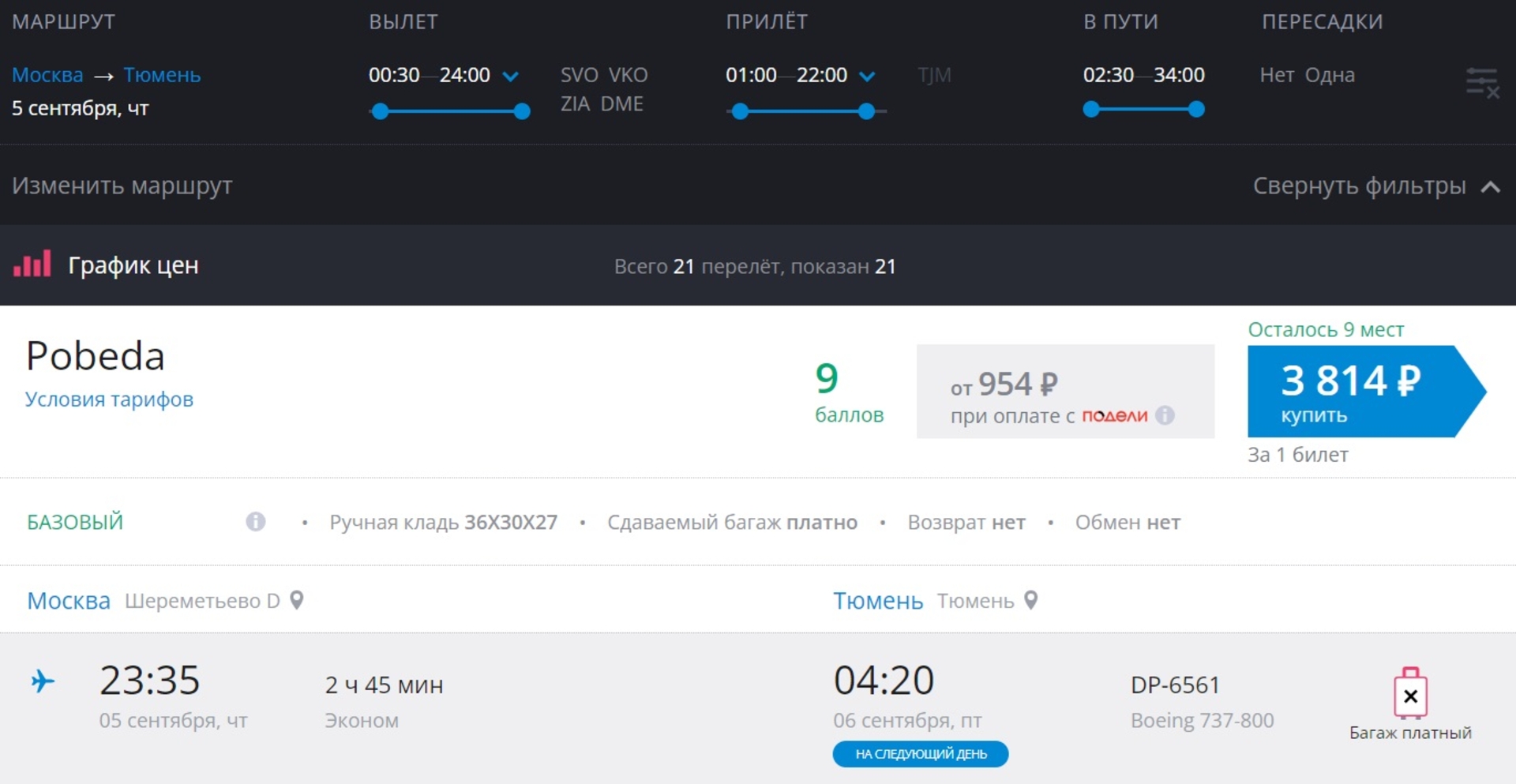
Task: Click the reset filters icon
Action: pos(1481,82)
